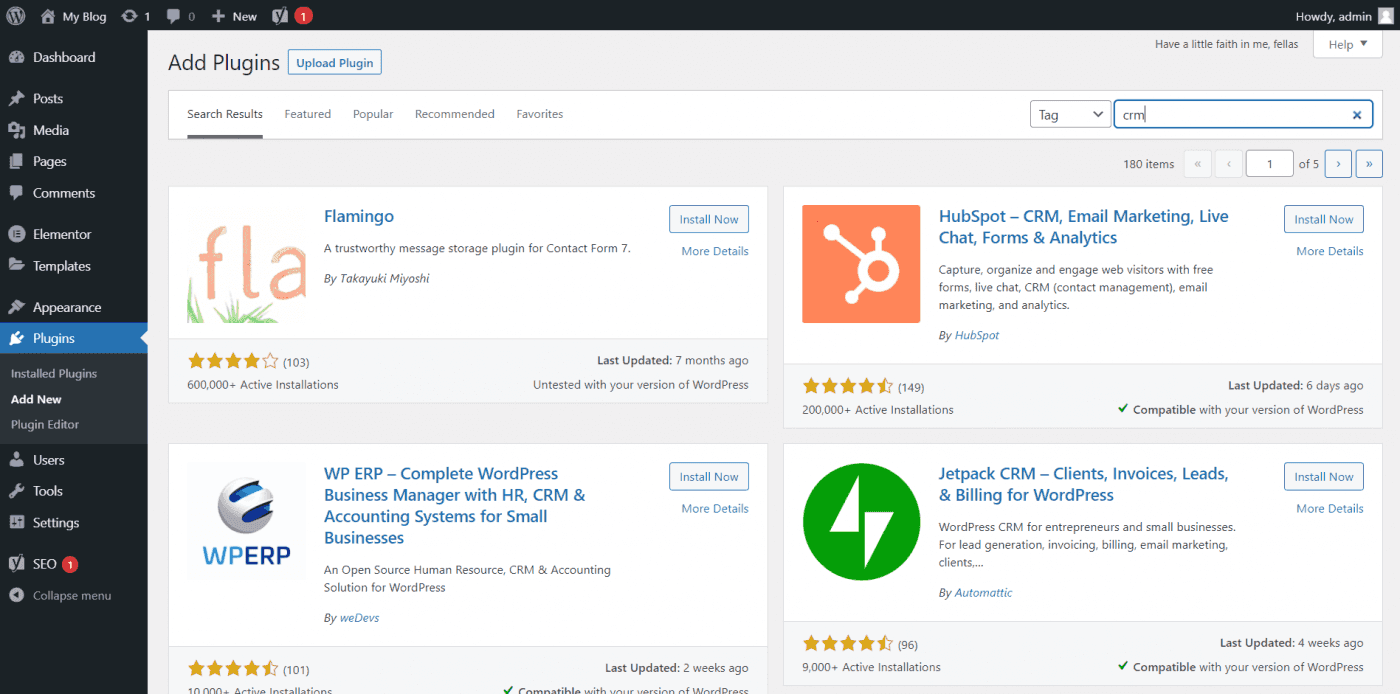The width and height of the screenshot is (1400, 694).
Task: Switch to the Featured tab
Action: [308, 114]
